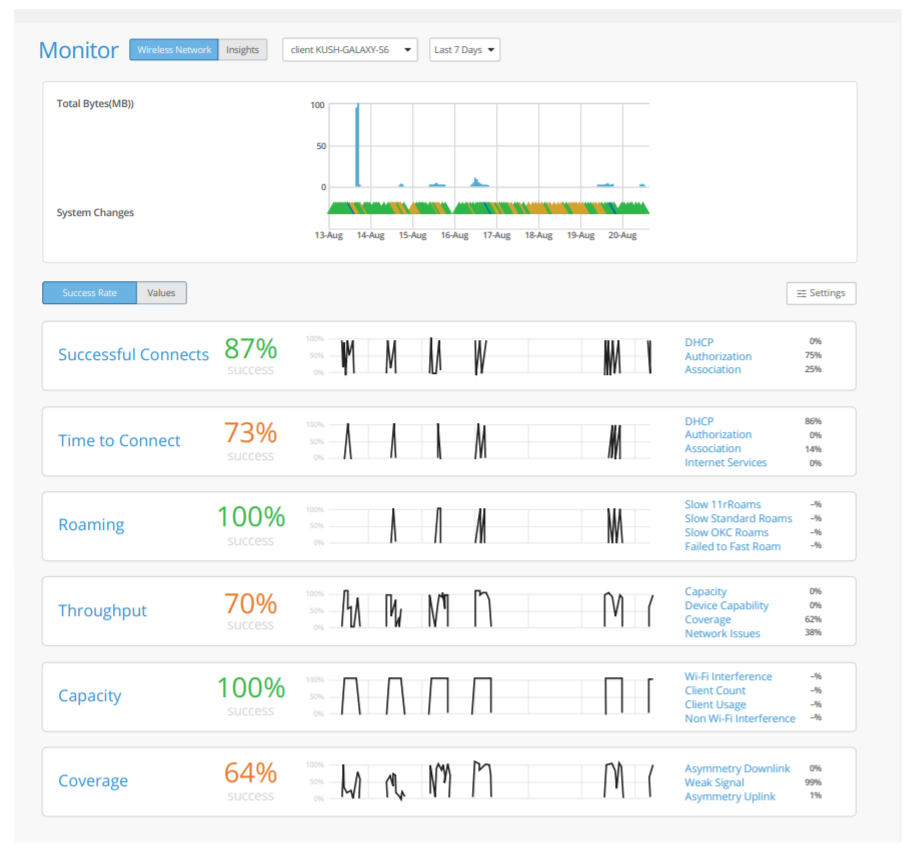Open the Throughput metric title
The image size is (914, 855).
tap(103, 610)
